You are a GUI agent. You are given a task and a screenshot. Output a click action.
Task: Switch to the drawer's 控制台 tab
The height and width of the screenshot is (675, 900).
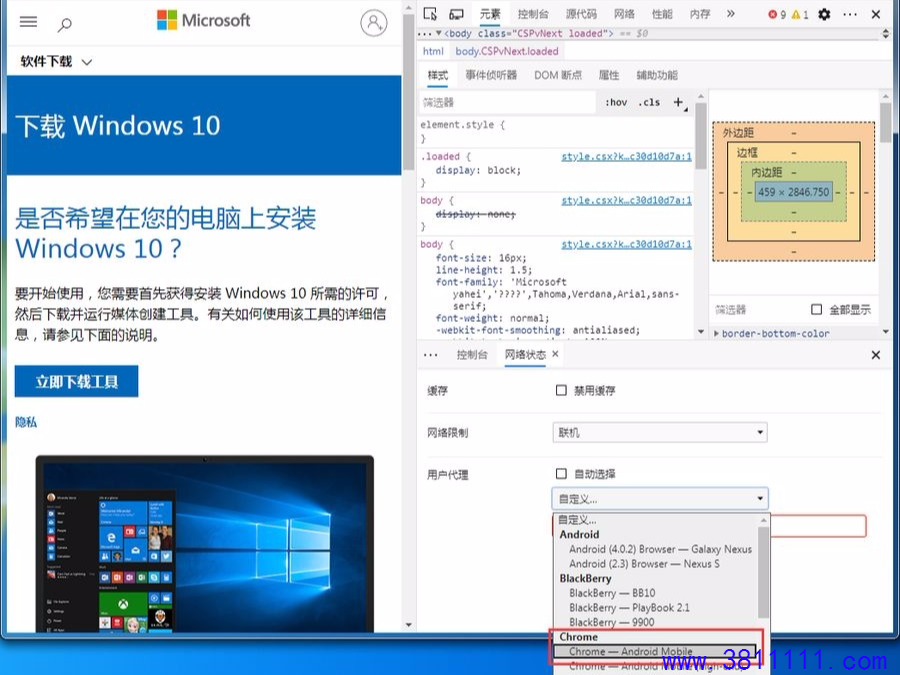tap(472, 355)
